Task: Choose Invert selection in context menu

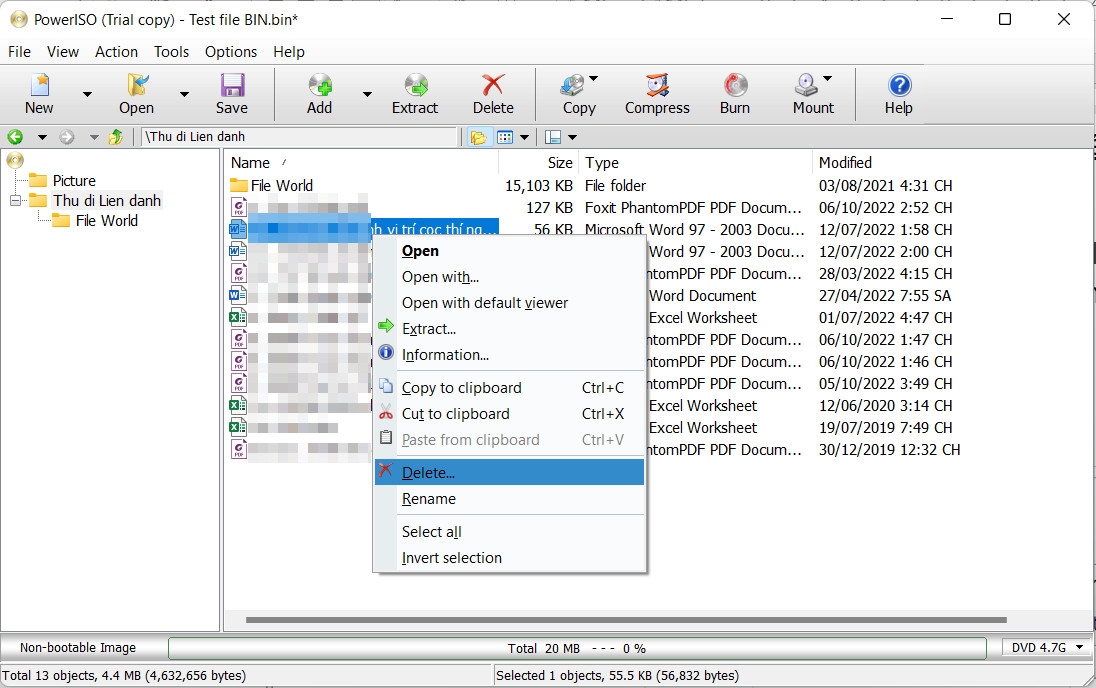Action: (509, 557)
